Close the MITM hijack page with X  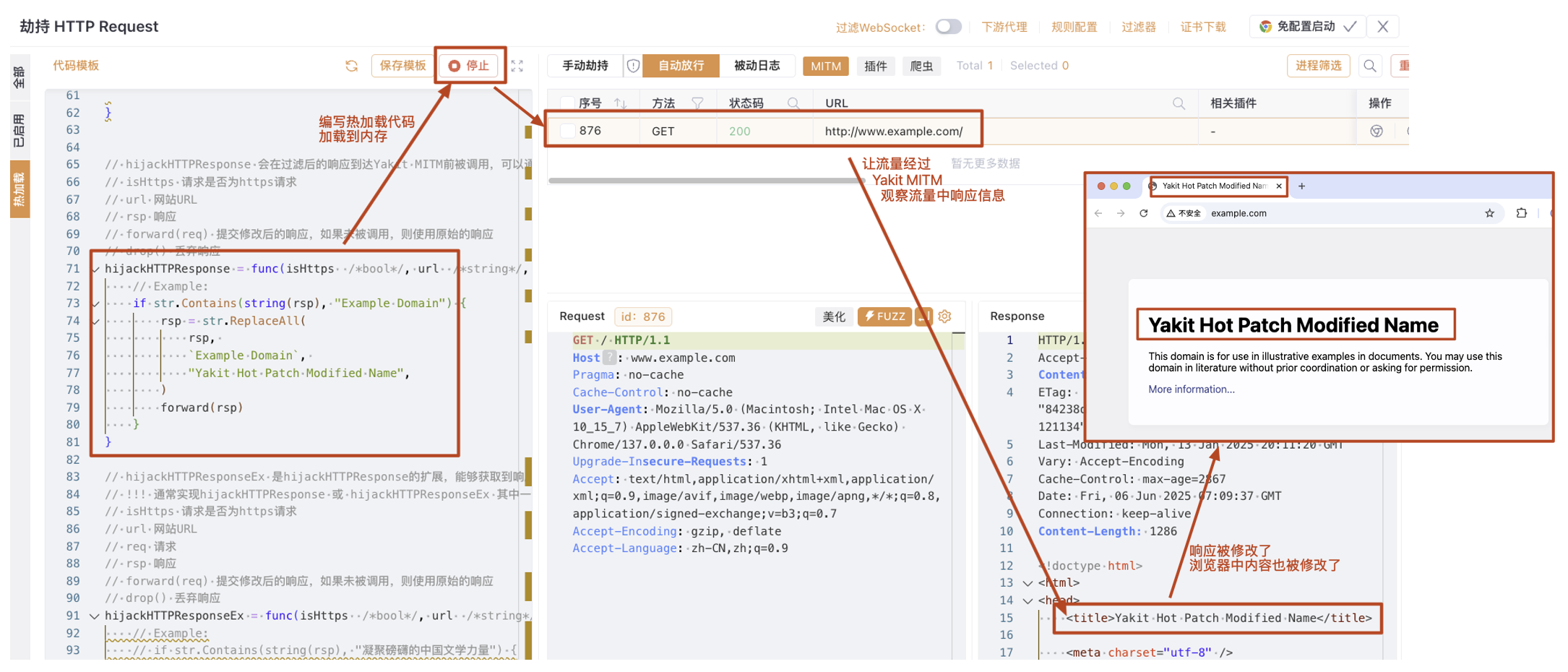coord(1382,27)
